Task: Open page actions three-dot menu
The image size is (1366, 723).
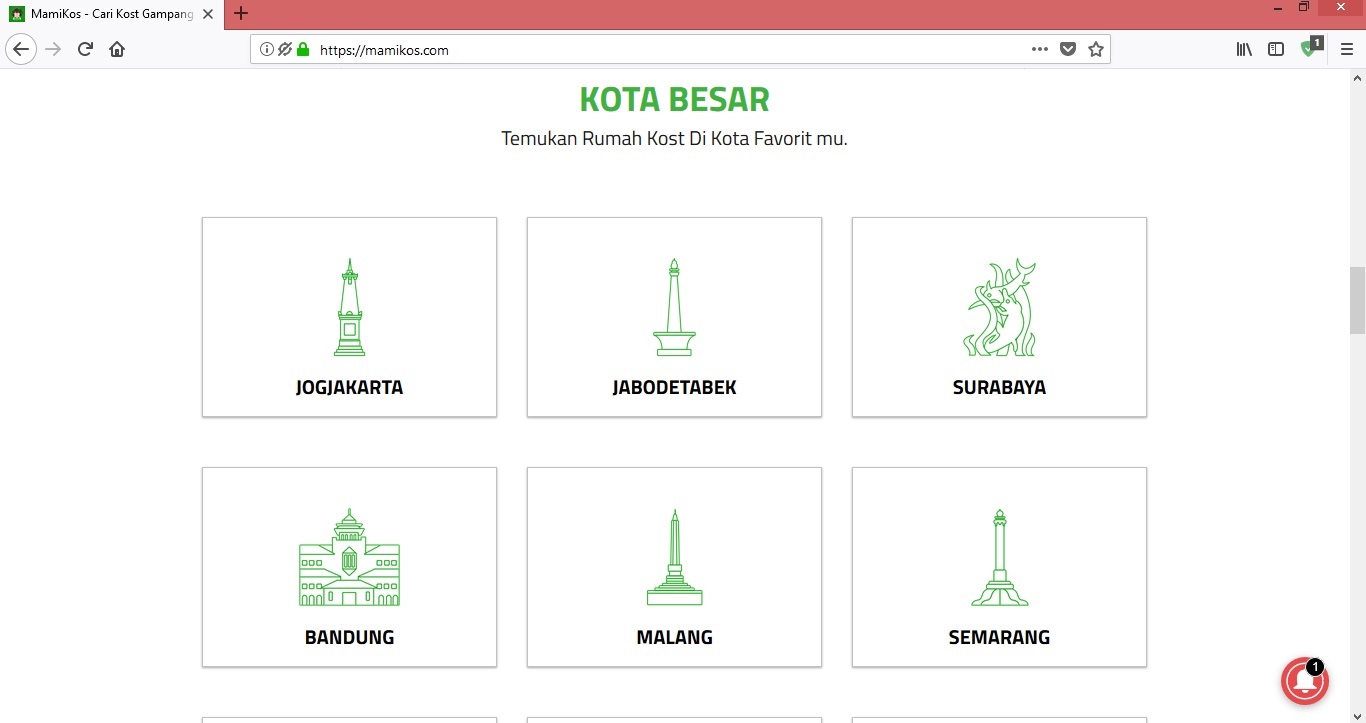Action: click(x=1040, y=49)
